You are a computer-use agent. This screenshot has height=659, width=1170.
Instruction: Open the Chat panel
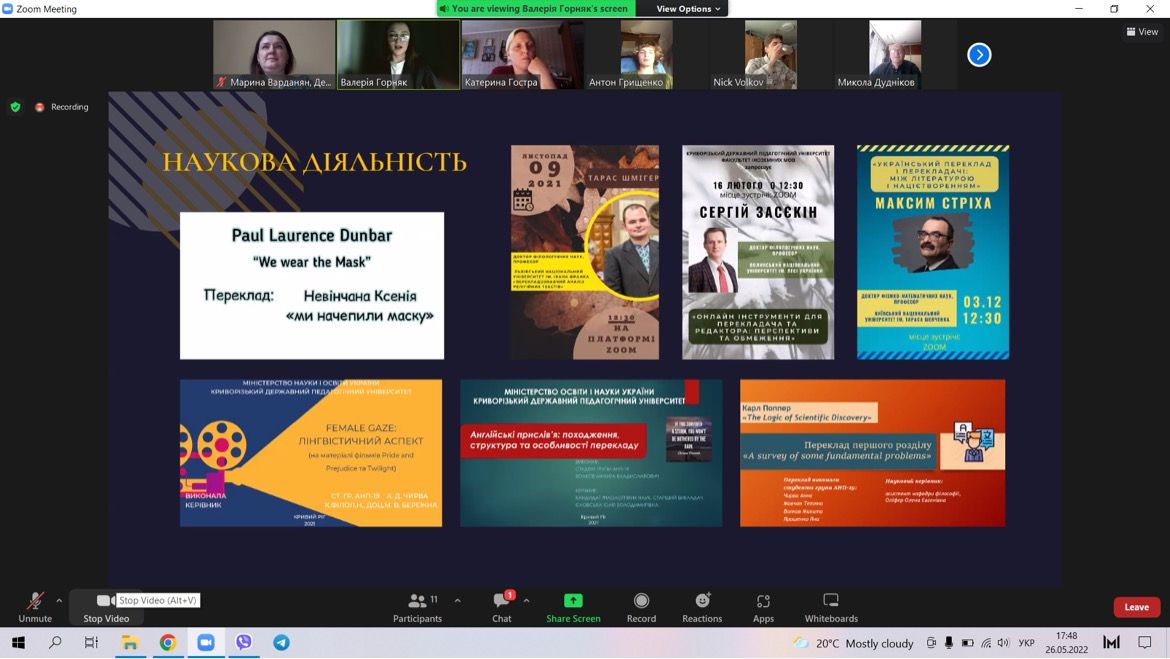[x=501, y=607]
